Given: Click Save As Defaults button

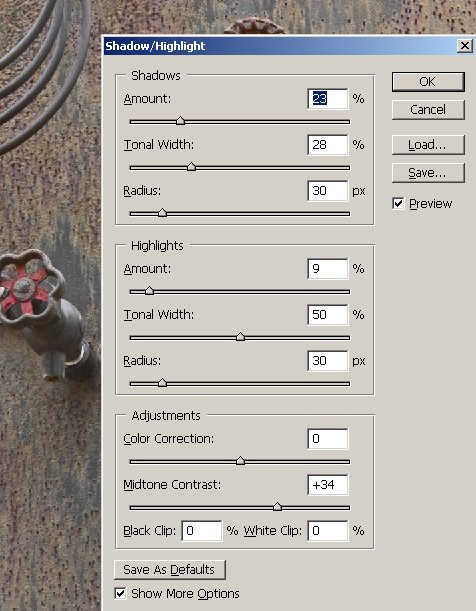Looking at the screenshot, I should click(x=170, y=570).
